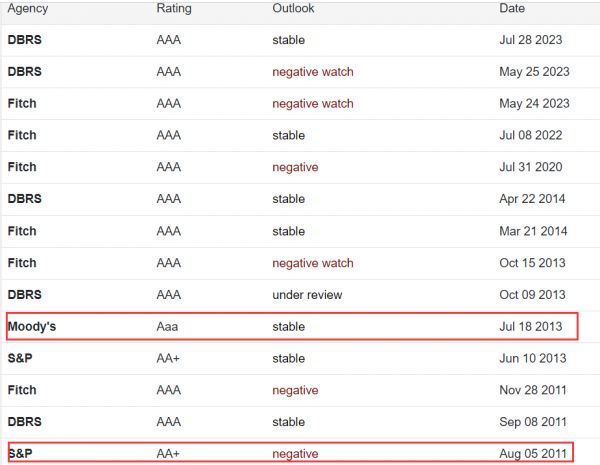Click negative watch outlook dated May 25 2023
The image size is (600, 465).
(312, 72)
